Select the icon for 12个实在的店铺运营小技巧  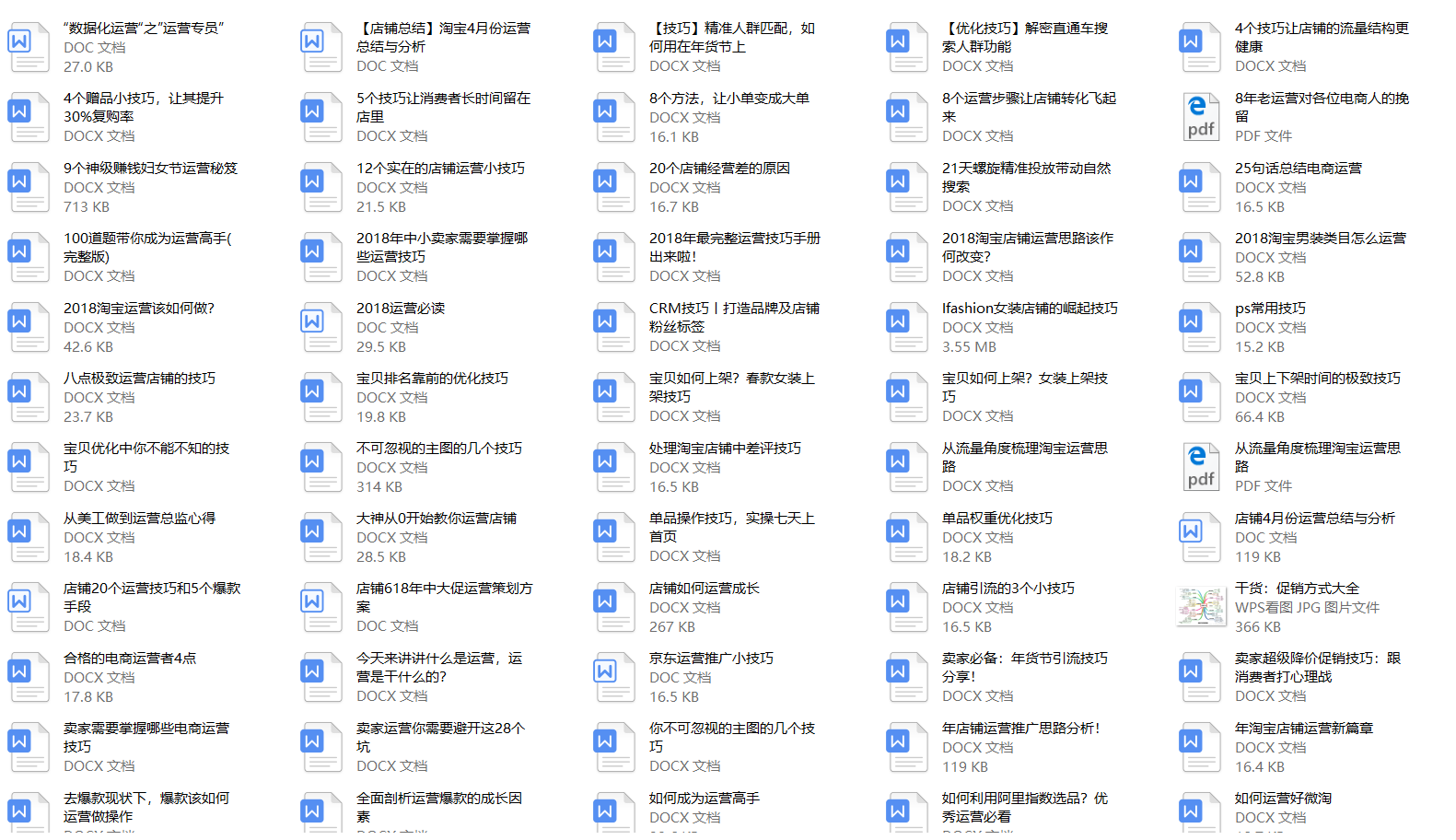(x=321, y=187)
